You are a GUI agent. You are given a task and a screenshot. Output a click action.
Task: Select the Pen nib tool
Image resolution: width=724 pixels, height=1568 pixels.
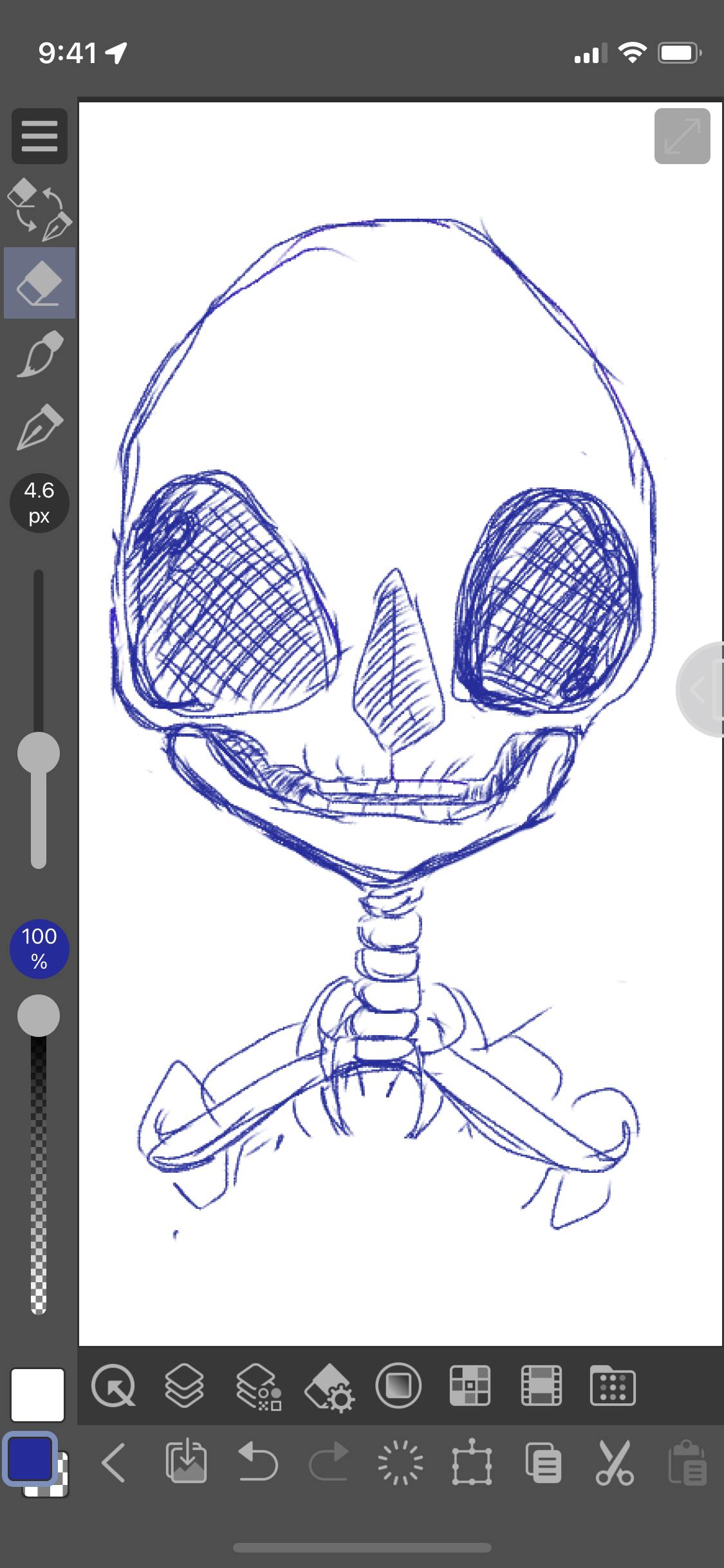click(39, 427)
